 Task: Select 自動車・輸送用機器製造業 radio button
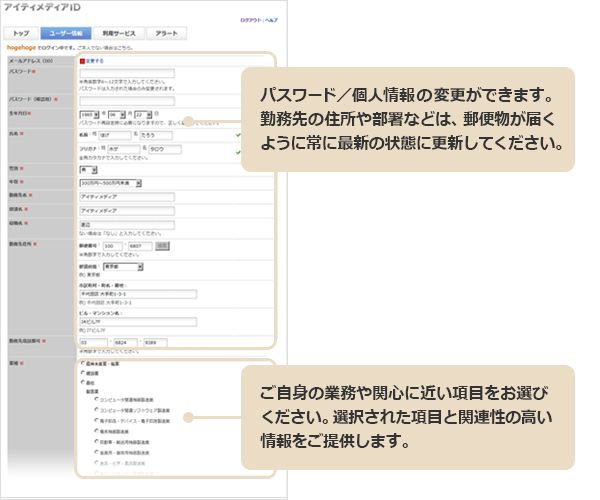96,441
